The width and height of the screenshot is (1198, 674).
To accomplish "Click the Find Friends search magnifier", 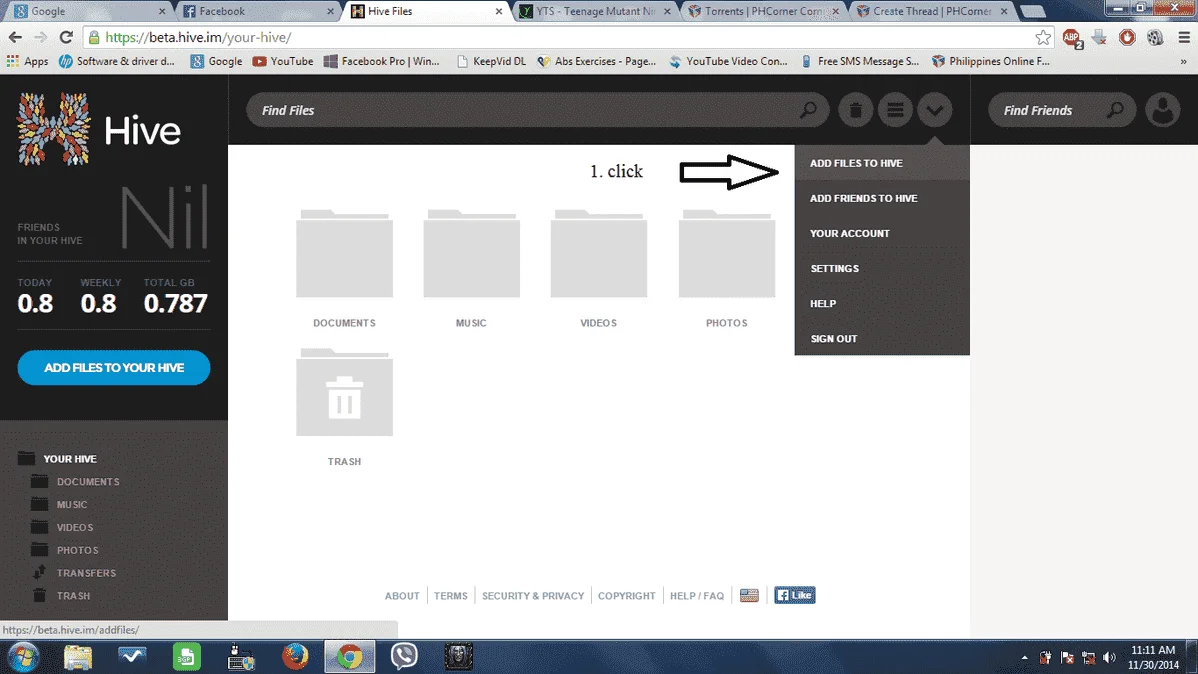I will point(1115,110).
